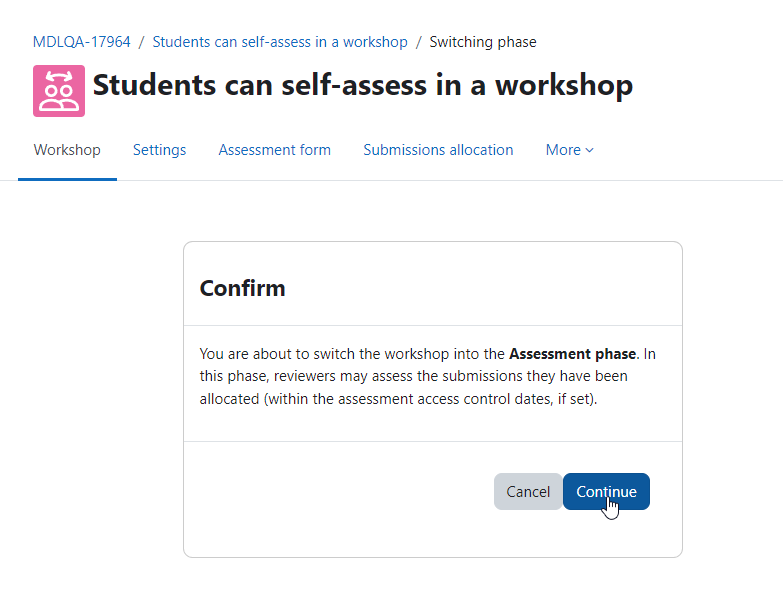This screenshot has width=783, height=590.
Task: Click the chevron arrow beside More
Action: (589, 150)
